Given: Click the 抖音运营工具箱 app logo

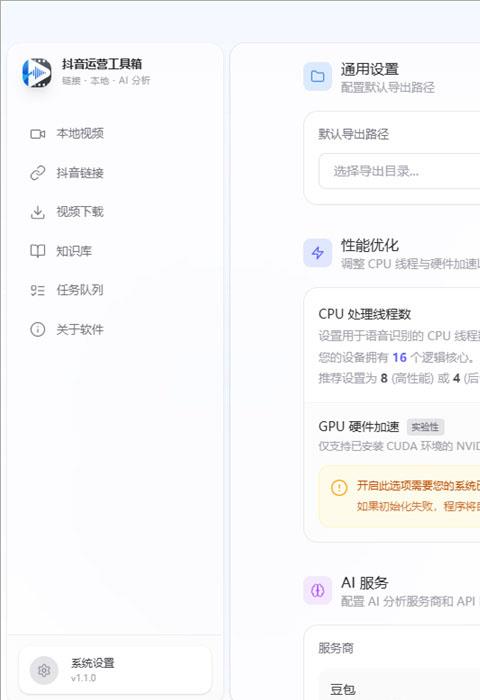Looking at the screenshot, I should tap(37, 72).
